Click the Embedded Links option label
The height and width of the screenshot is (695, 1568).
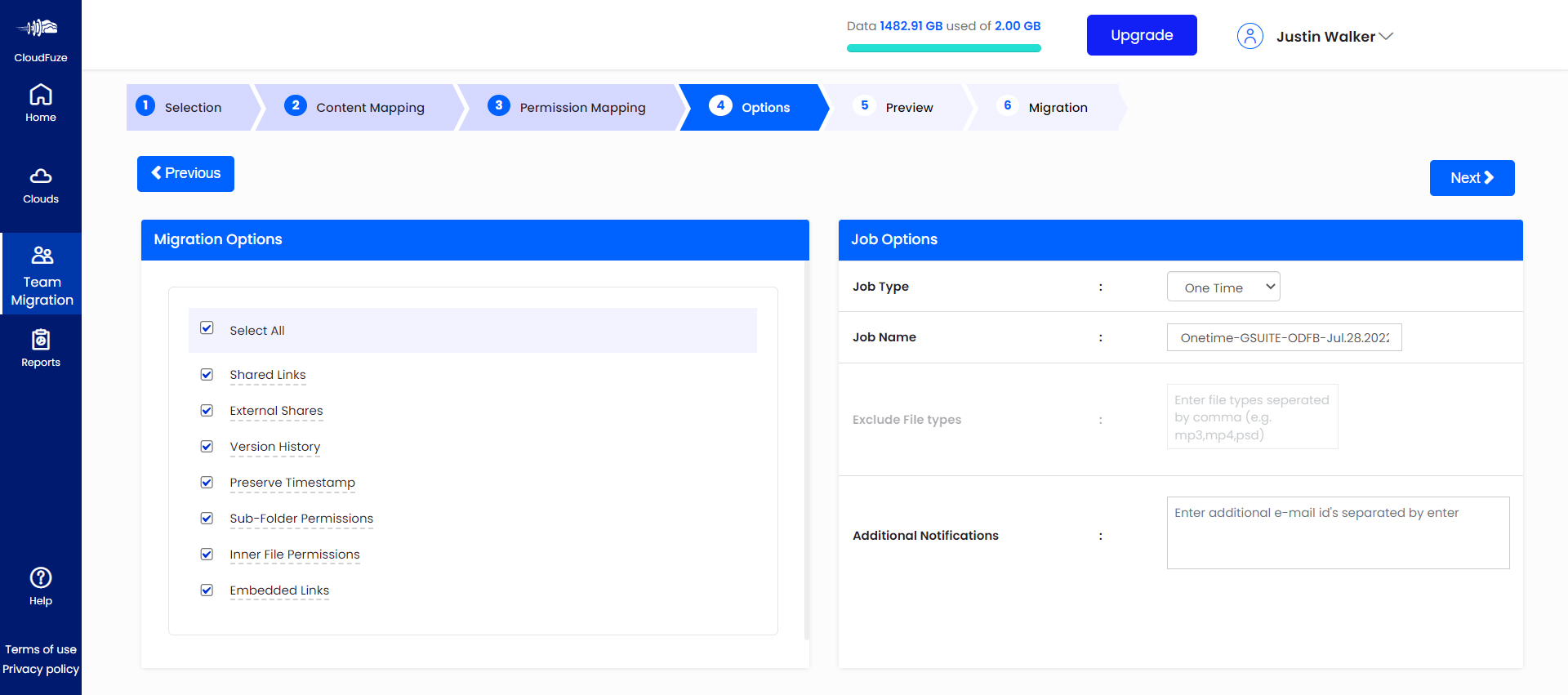pos(279,590)
